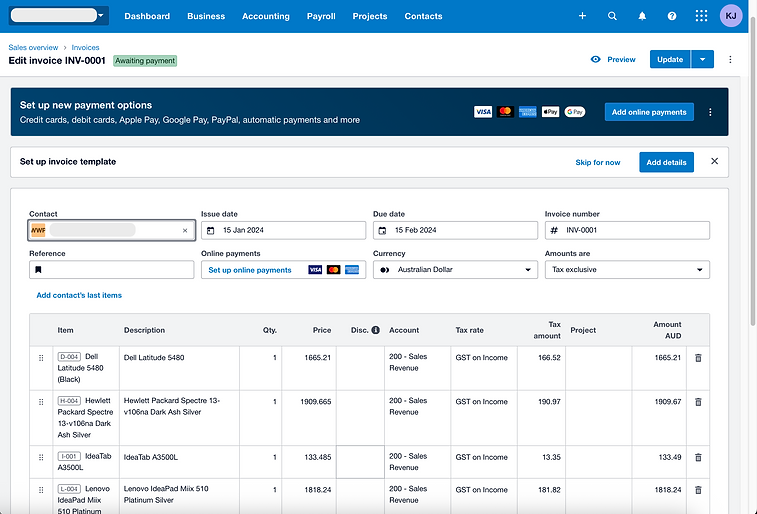Click the Awaiting payment status badge
757x514 pixels.
(145, 61)
